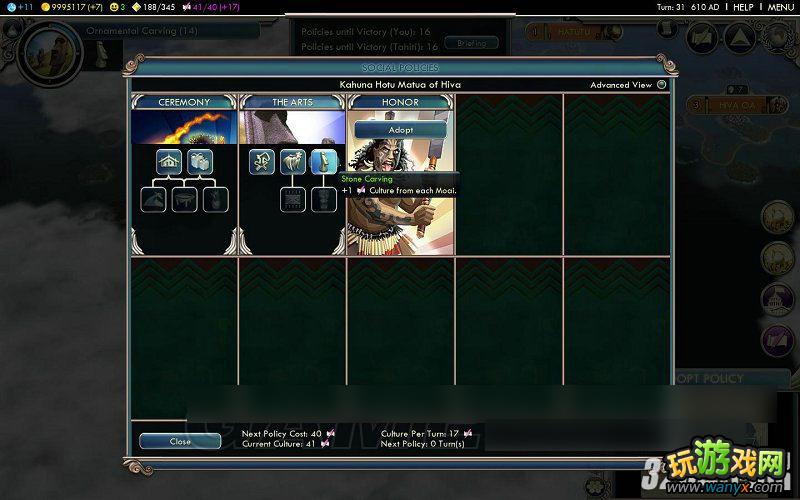Select the Stone Carving moai policy icon
The width and height of the screenshot is (800, 500).
pyautogui.click(x=324, y=162)
